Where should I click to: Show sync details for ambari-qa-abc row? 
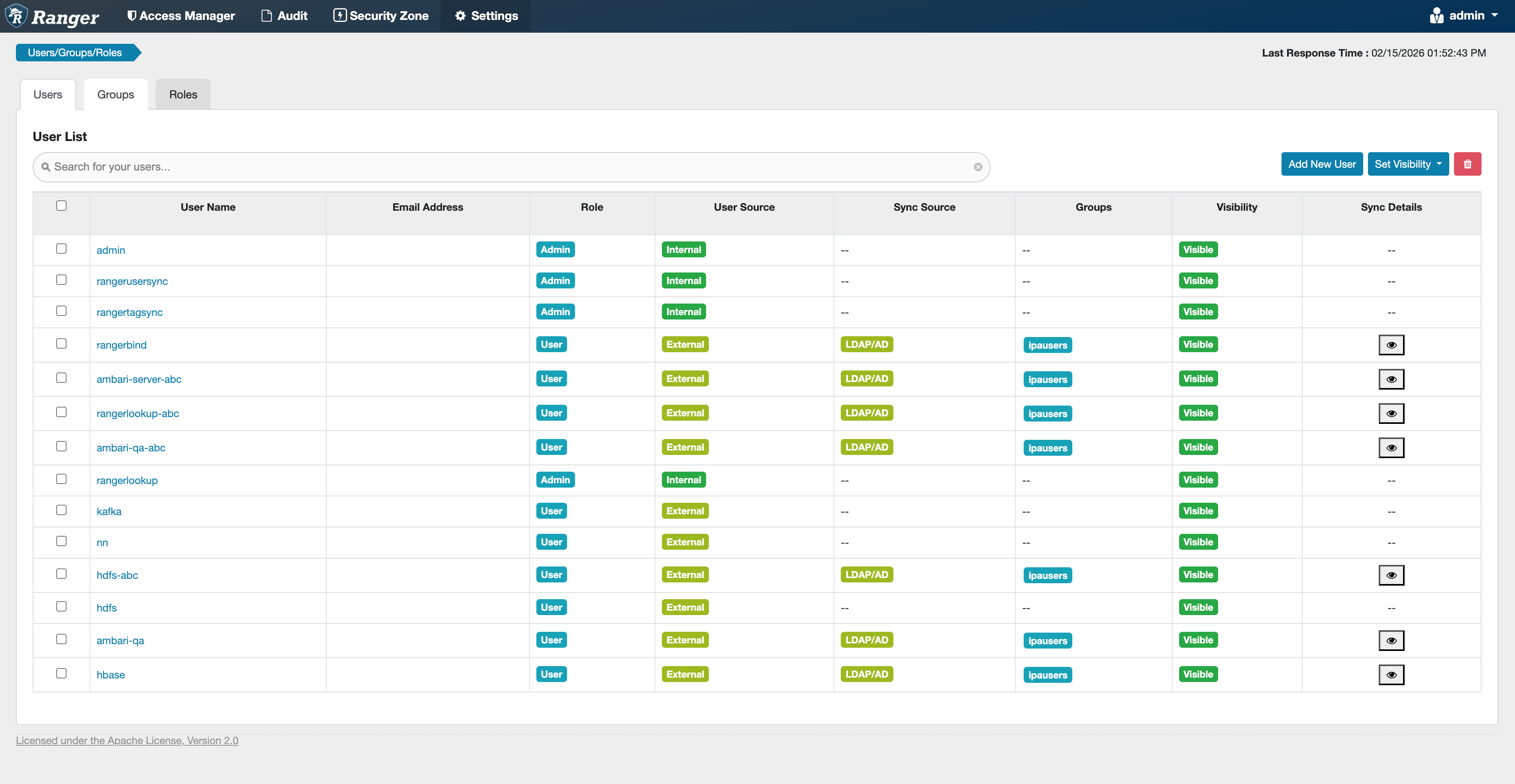[1391, 448]
